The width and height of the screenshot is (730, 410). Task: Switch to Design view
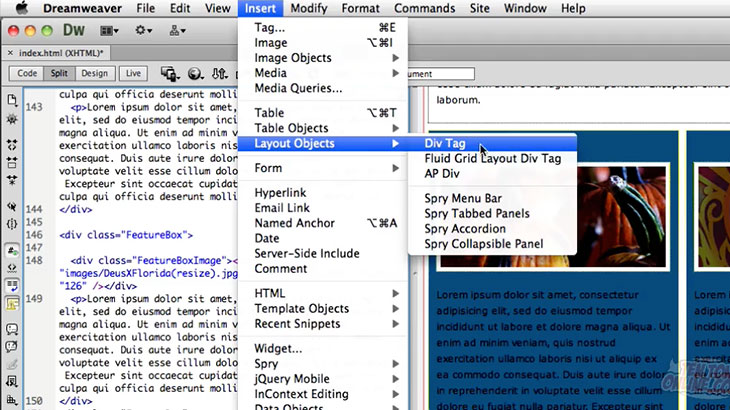tap(95, 74)
